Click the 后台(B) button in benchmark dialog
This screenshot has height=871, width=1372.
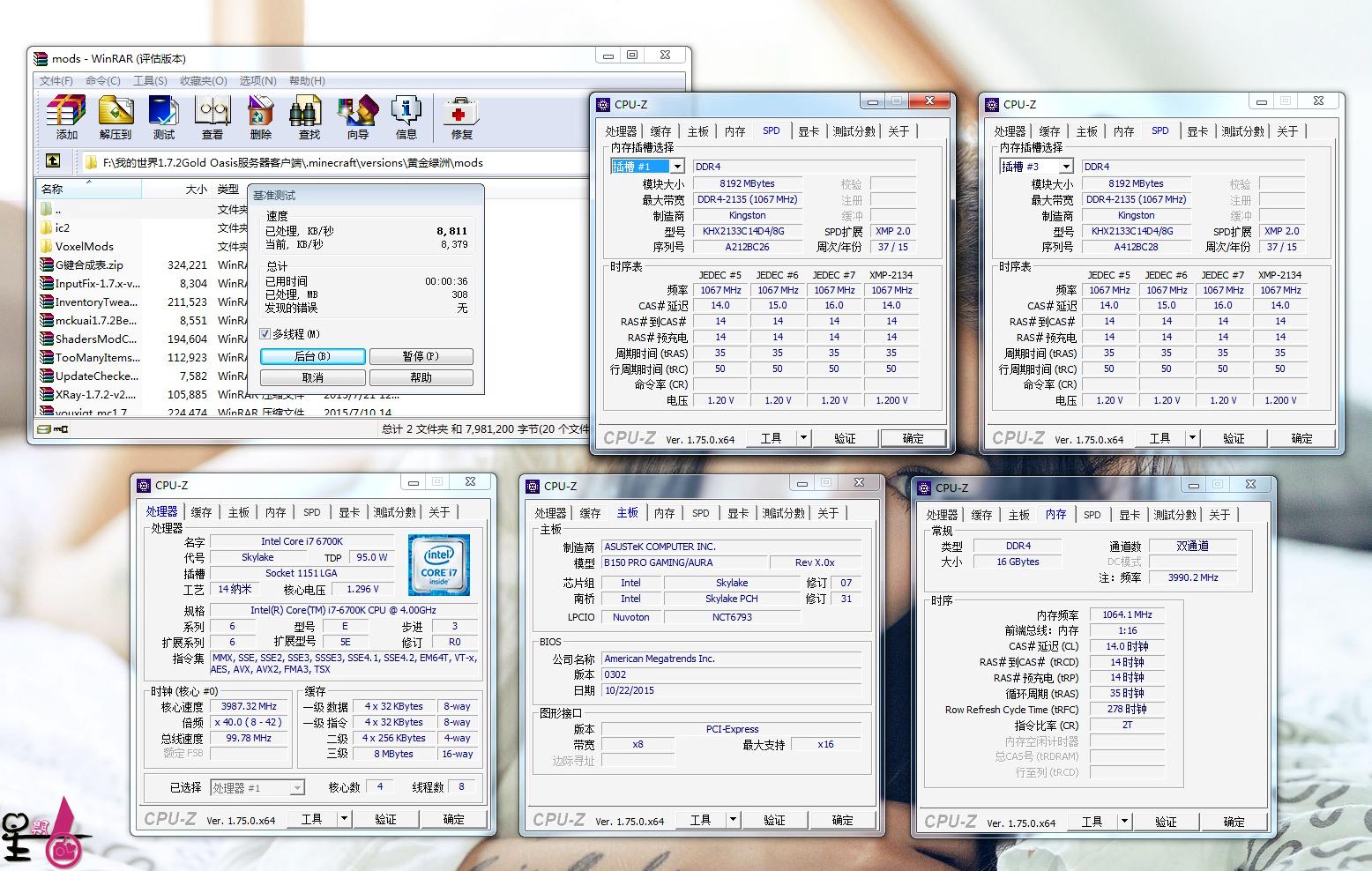click(x=312, y=356)
